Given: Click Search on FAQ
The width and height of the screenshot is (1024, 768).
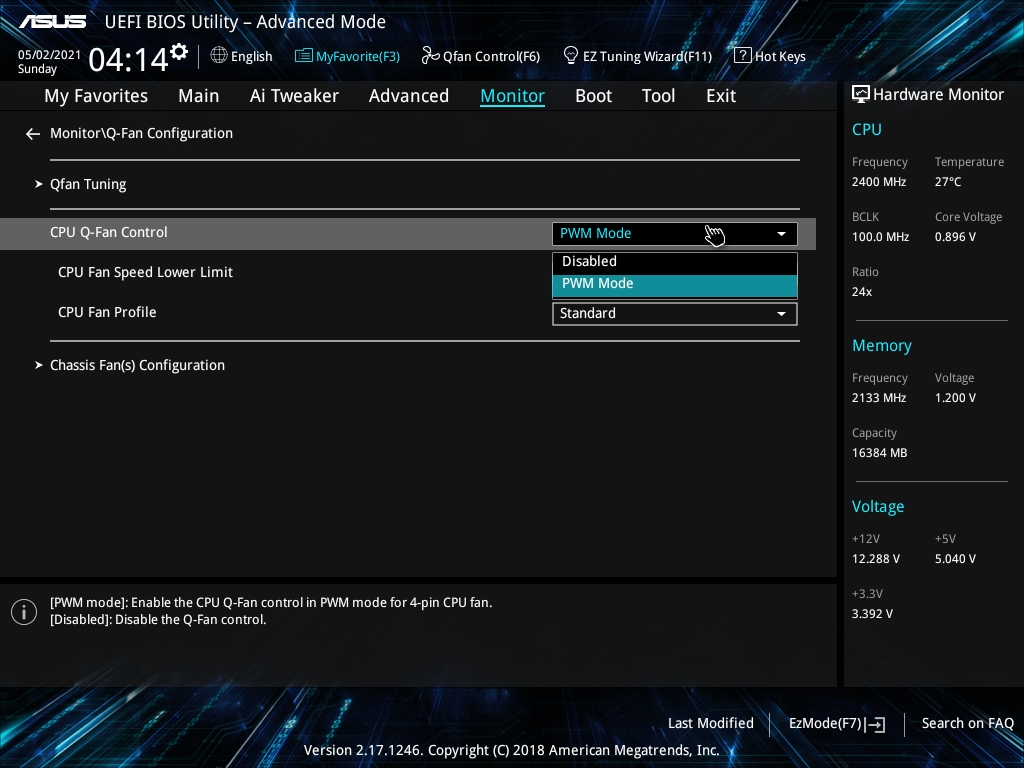Looking at the screenshot, I should (968, 724).
